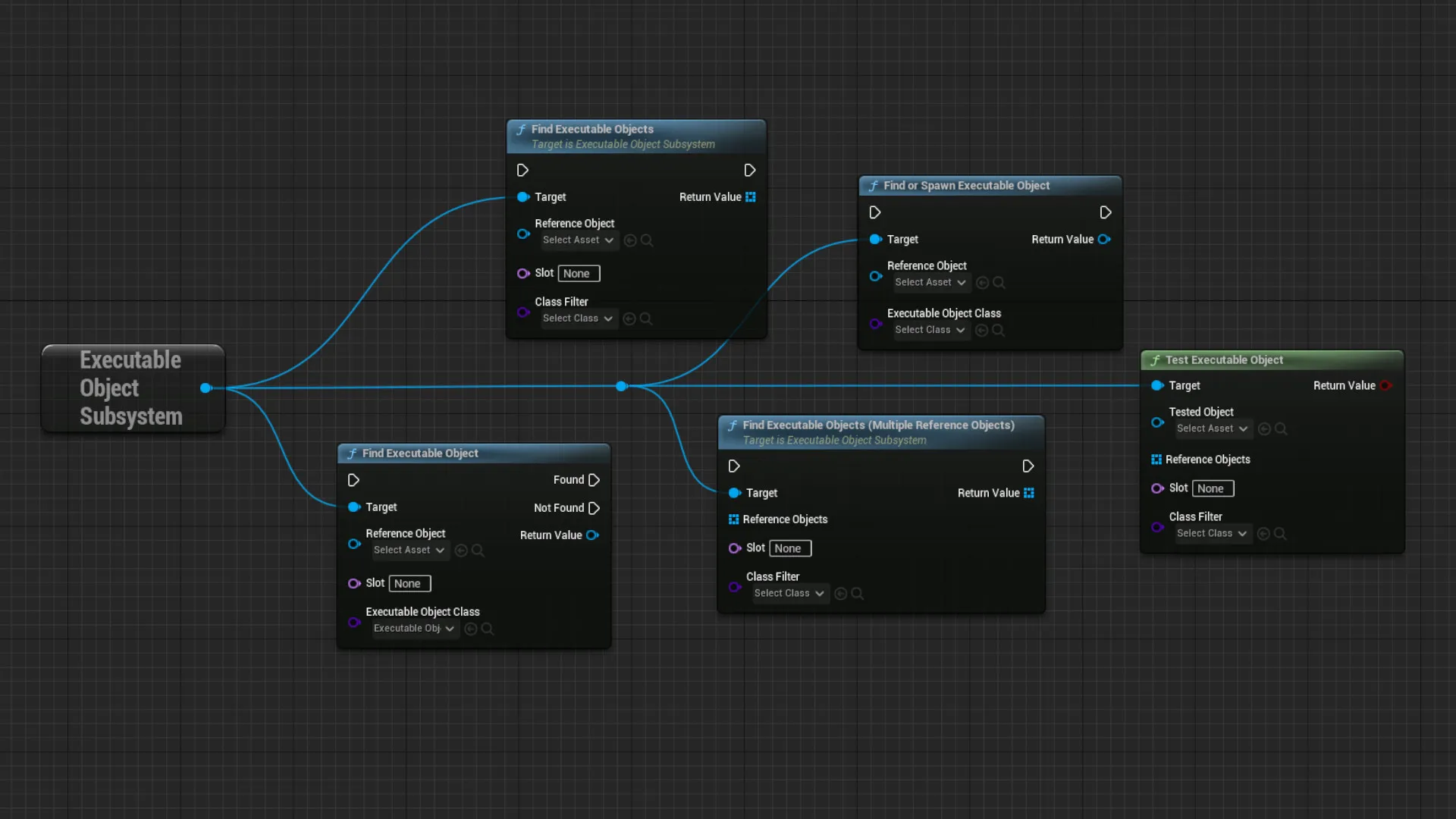Open Select Asset dropdown on Find Executable Objects
This screenshot has width=1456, height=819.
coord(579,240)
